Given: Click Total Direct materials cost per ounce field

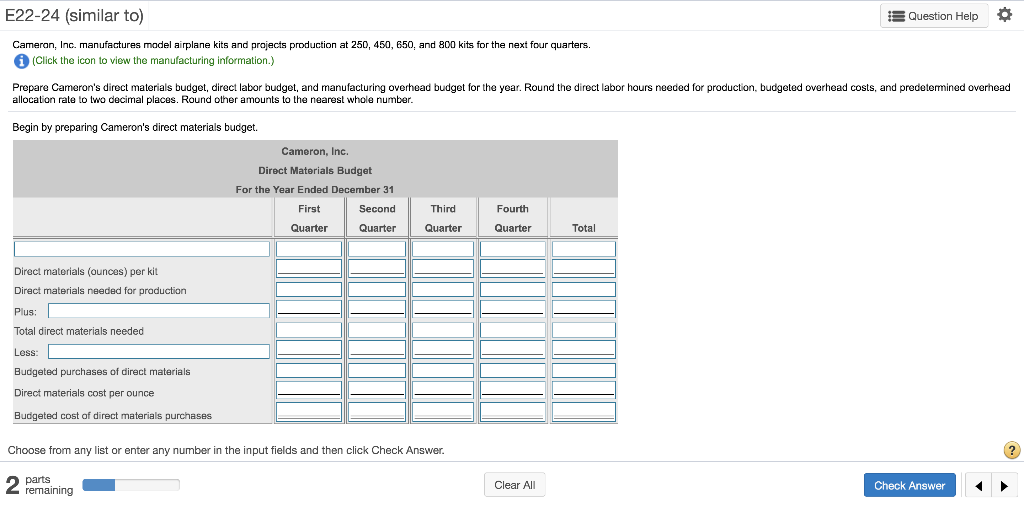Looking at the screenshot, I should 583,390.
